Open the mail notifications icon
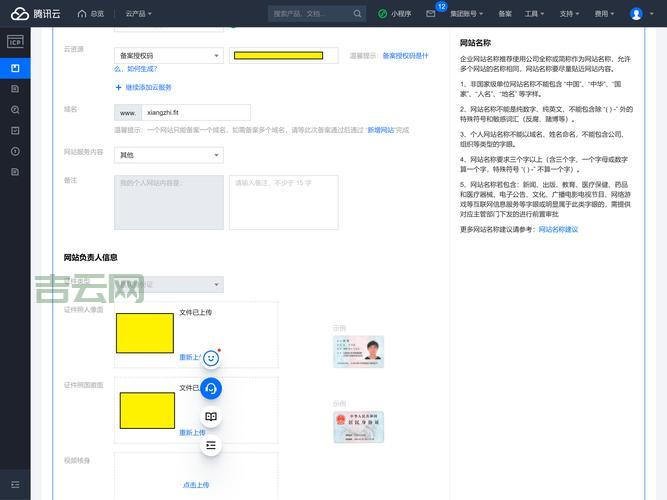The height and width of the screenshot is (500, 667). click(x=430, y=14)
